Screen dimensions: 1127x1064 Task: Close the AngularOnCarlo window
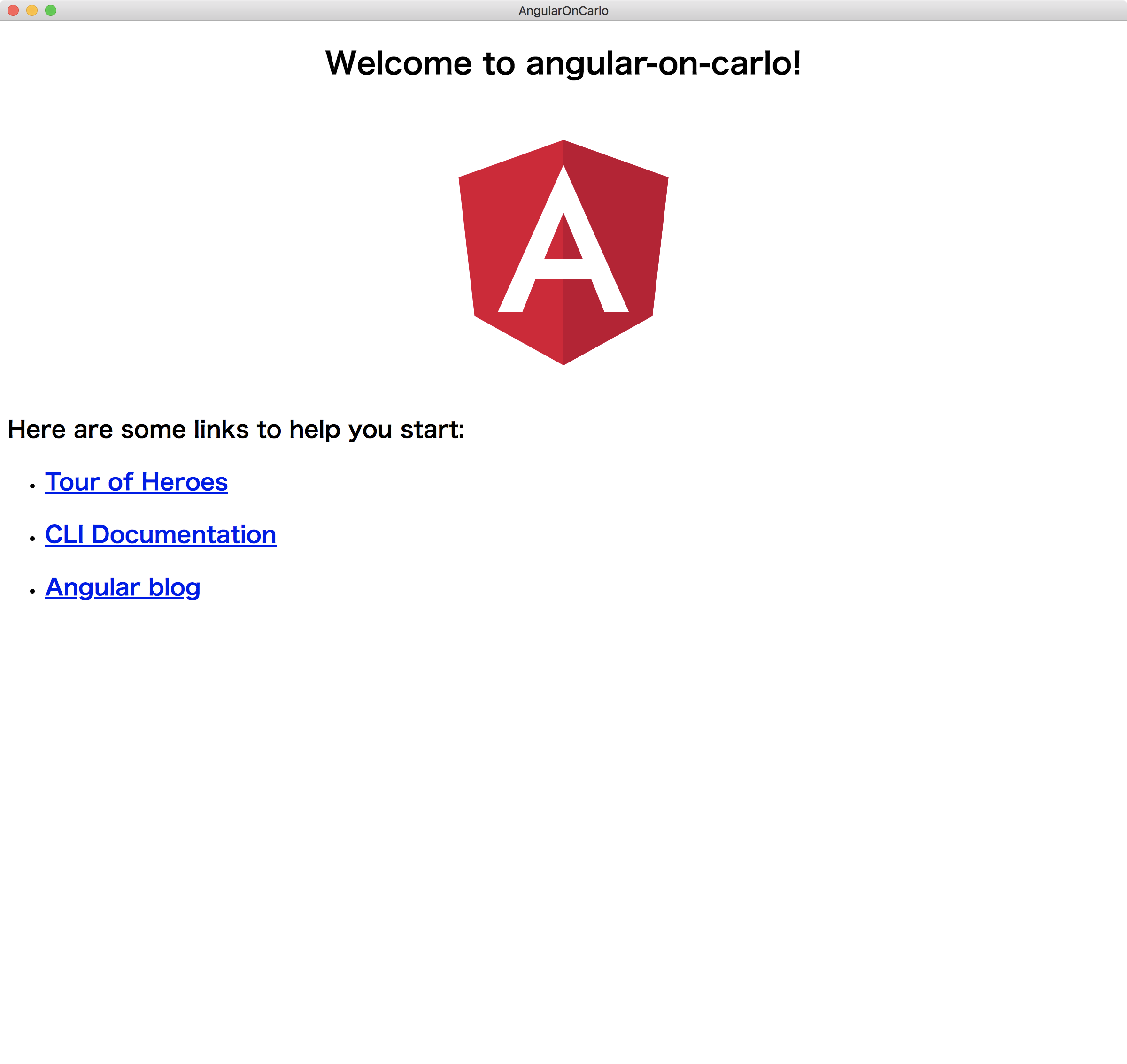pyautogui.click(x=14, y=10)
